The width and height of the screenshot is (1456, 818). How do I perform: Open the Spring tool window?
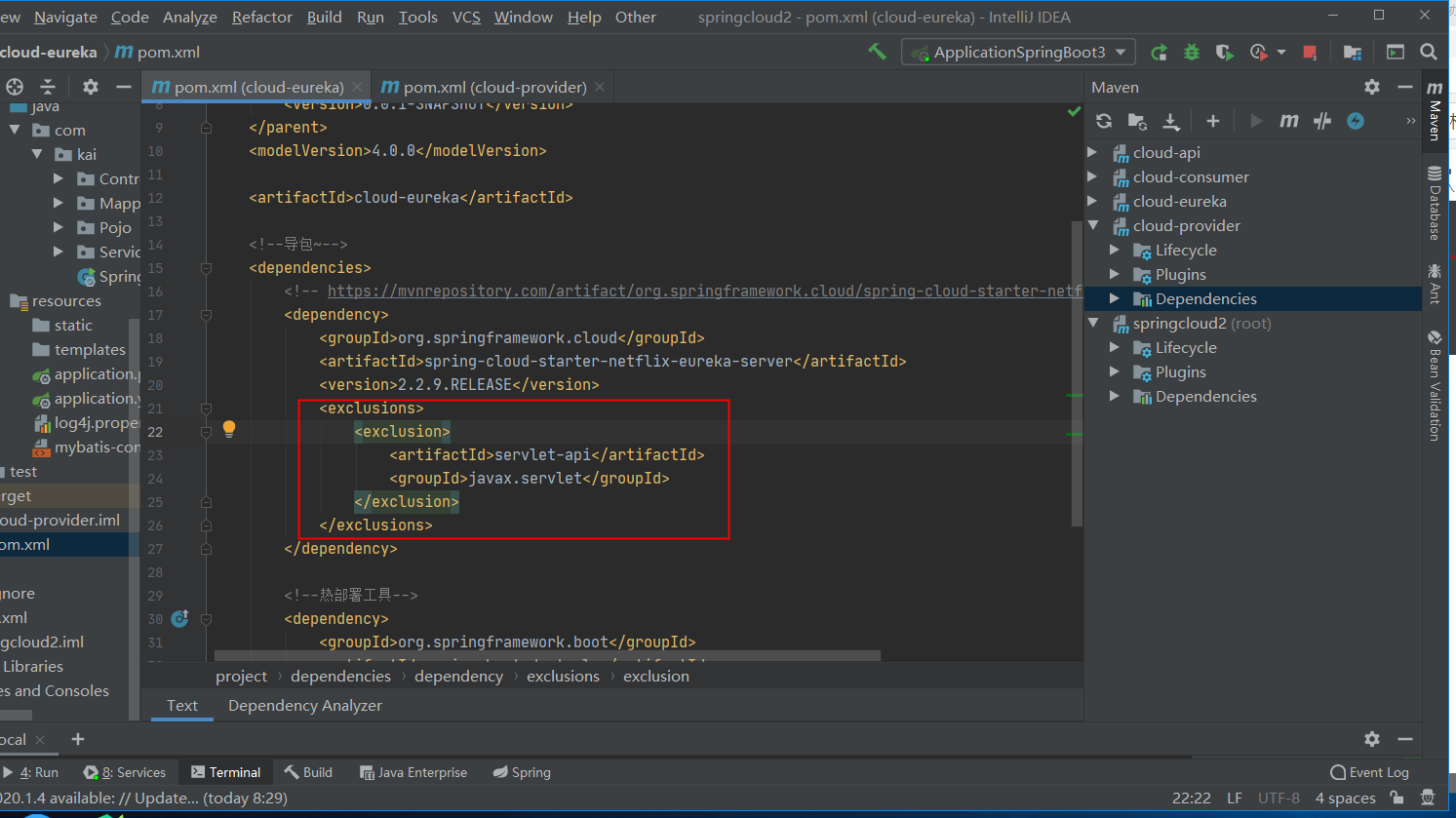522,772
